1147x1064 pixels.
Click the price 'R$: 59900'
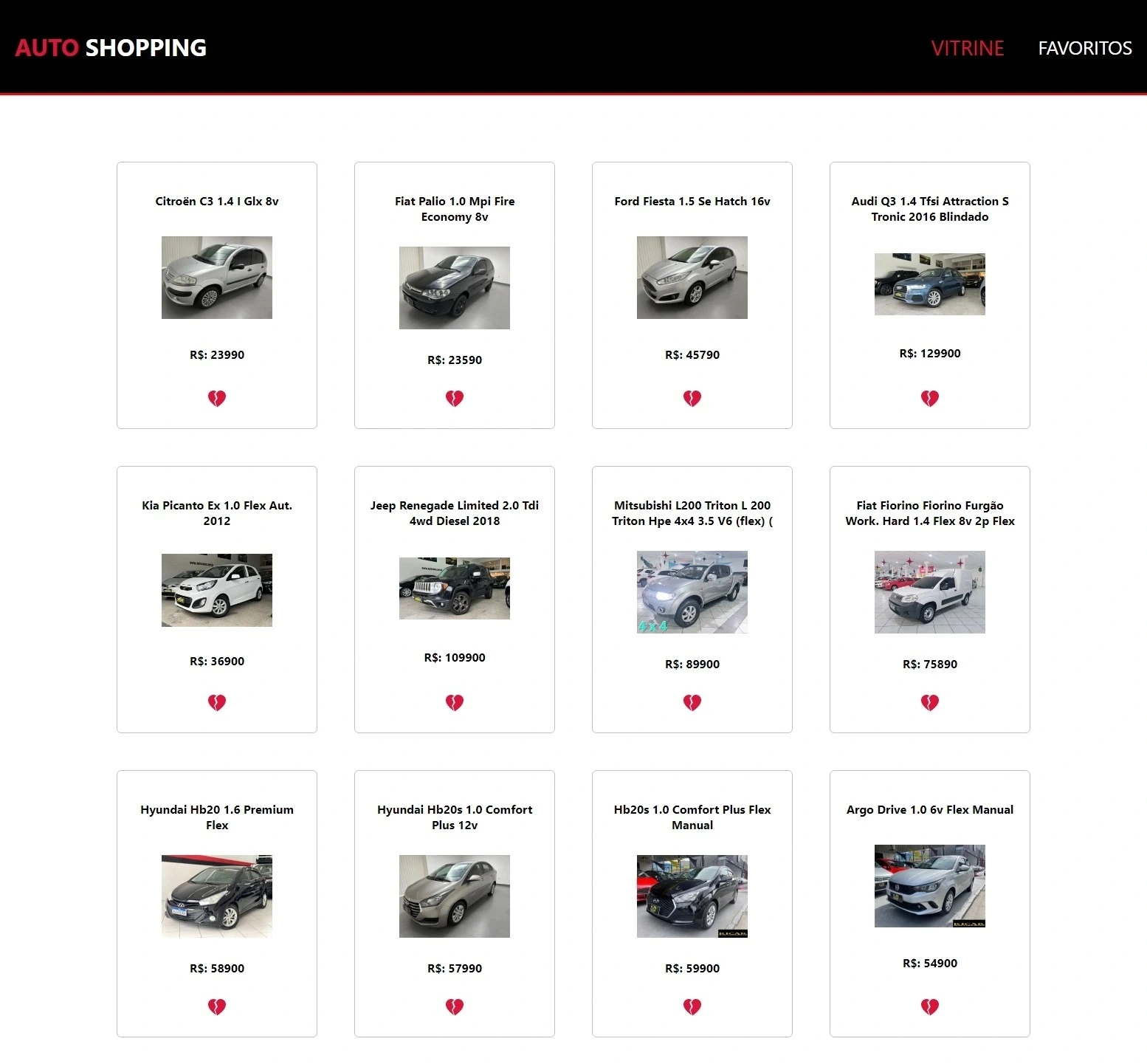pyautogui.click(x=692, y=969)
